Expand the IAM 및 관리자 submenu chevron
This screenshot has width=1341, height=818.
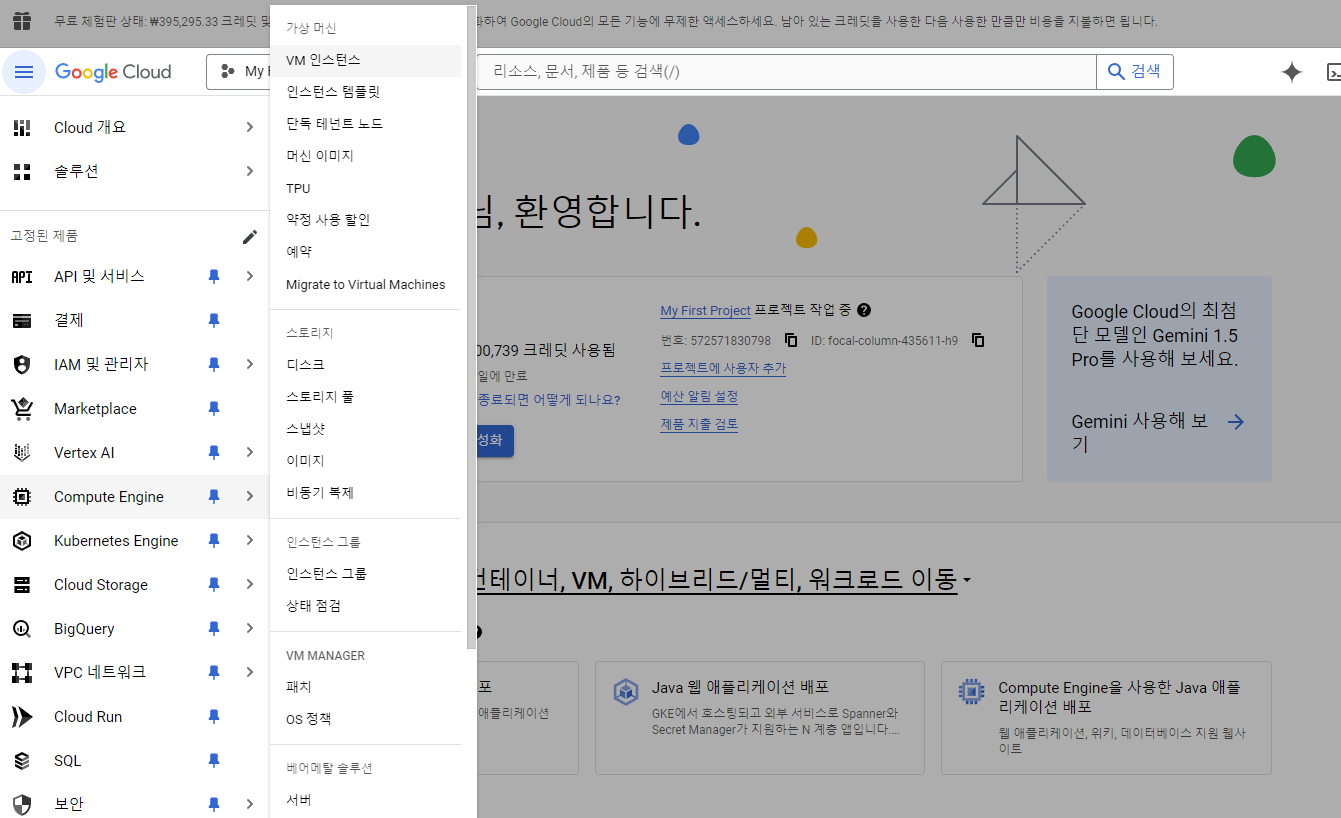tap(250, 365)
